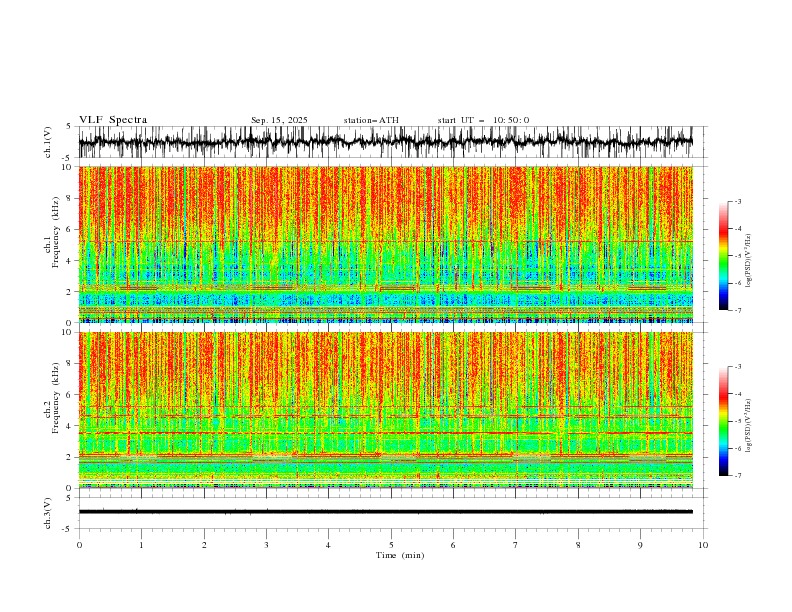The height and width of the screenshot is (612, 792).
Task: Click the 'VLF Spectra' title text
Action: tap(113, 120)
